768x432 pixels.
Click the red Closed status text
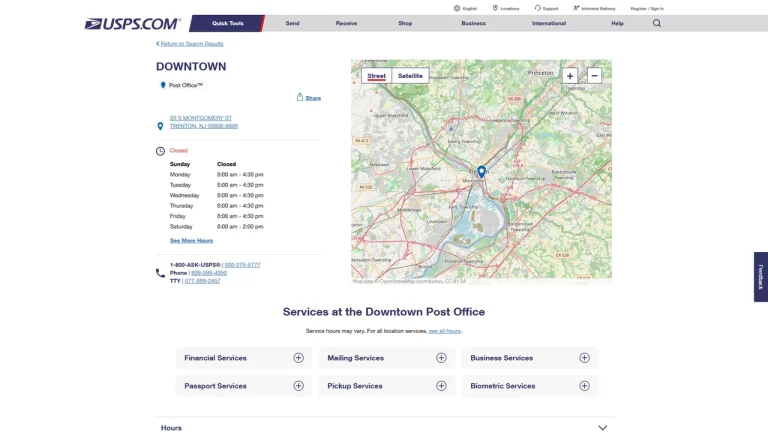point(179,150)
